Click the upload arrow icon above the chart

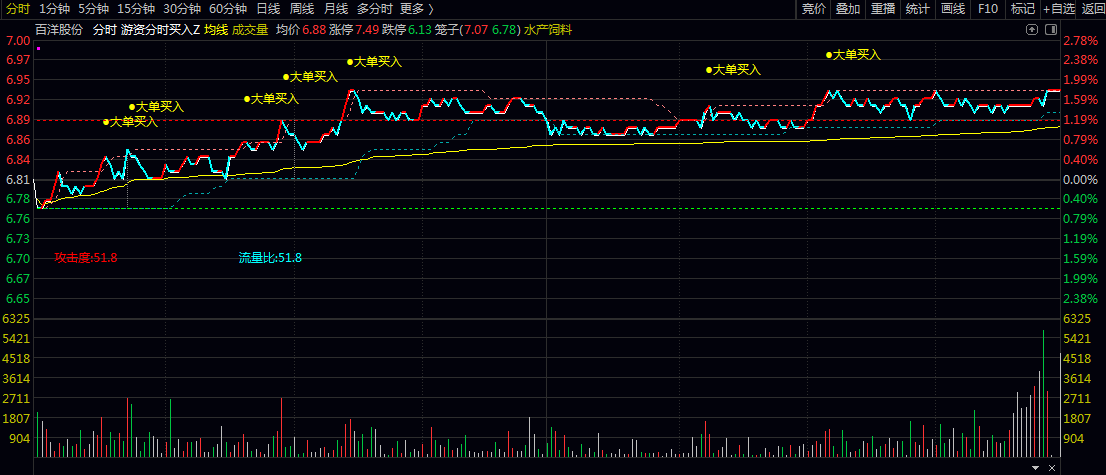(x=1032, y=30)
